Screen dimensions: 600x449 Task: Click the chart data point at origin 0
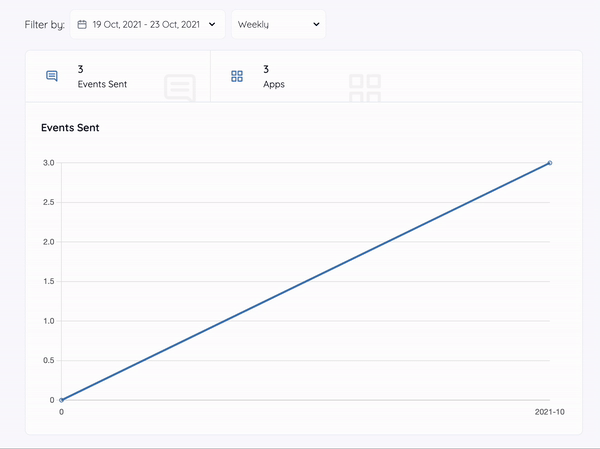(x=62, y=400)
